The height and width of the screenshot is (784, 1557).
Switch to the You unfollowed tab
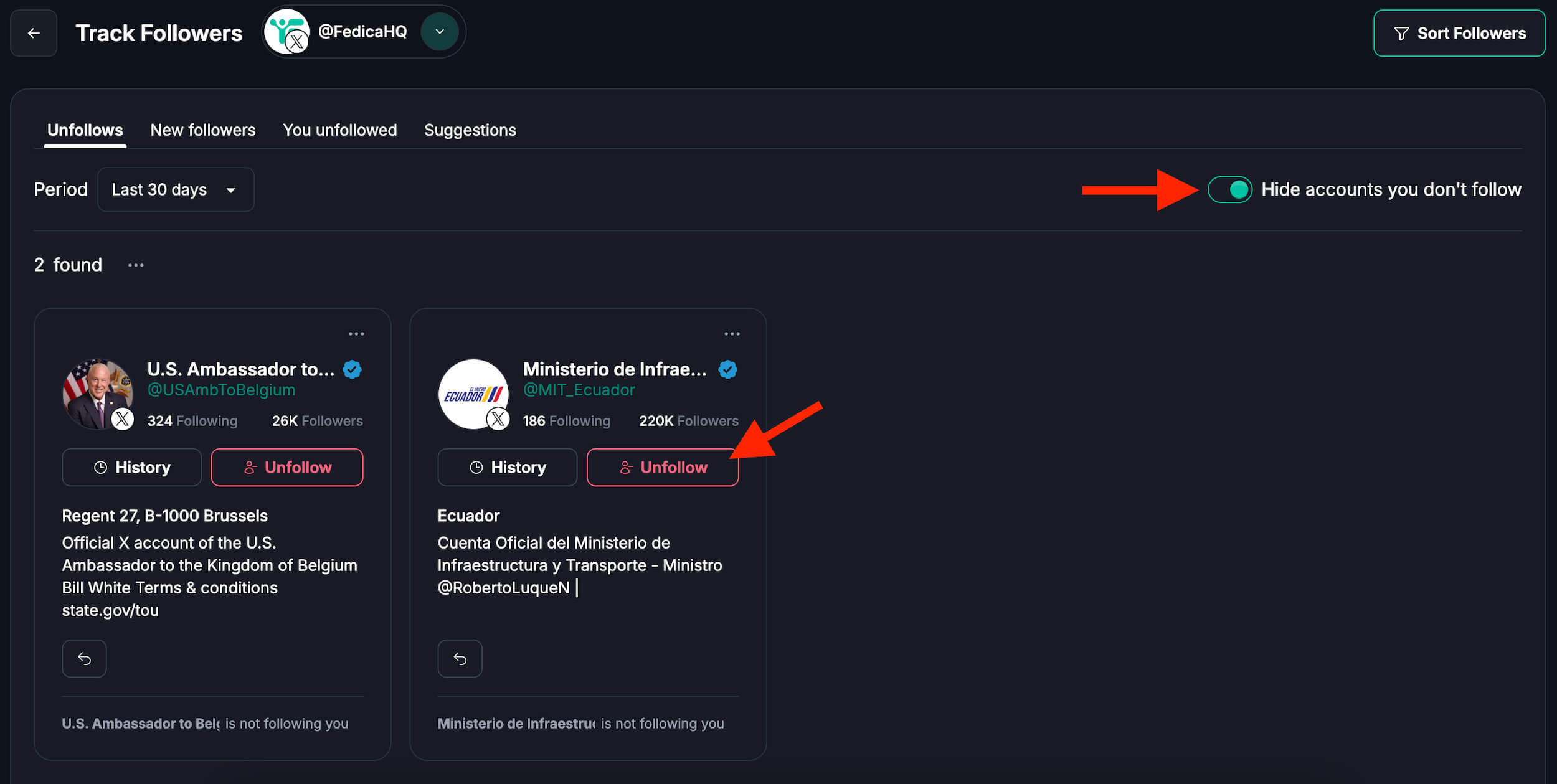(339, 130)
